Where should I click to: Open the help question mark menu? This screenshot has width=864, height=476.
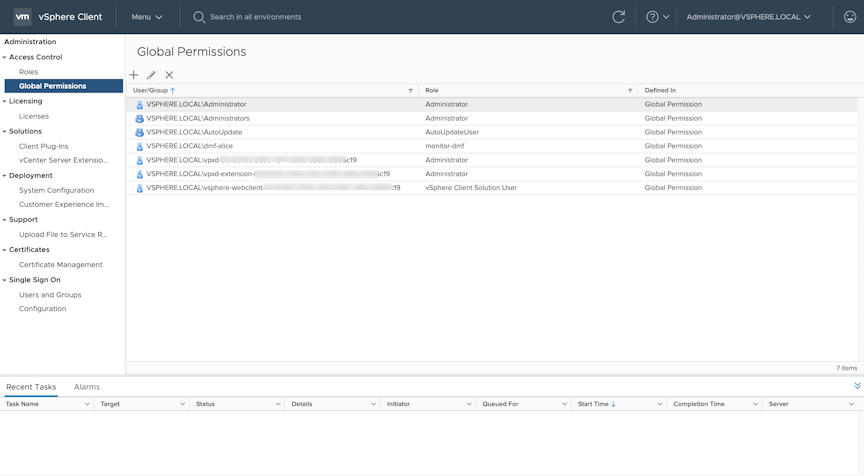coord(657,17)
